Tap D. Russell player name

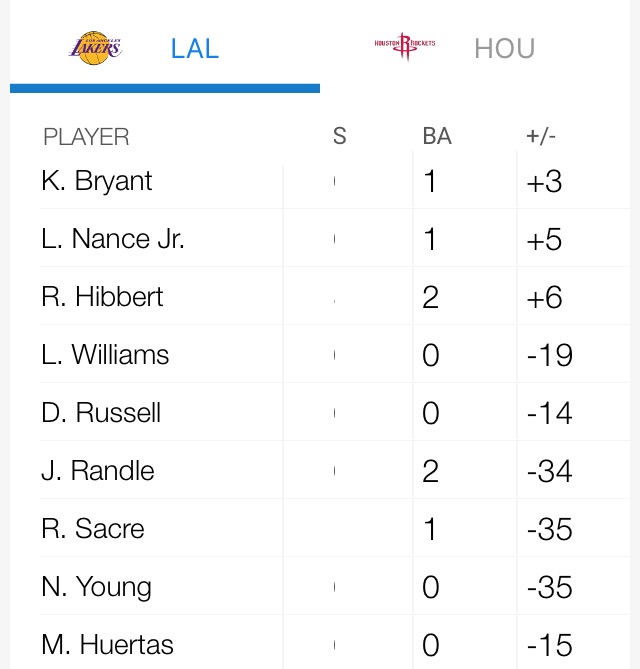point(101,413)
